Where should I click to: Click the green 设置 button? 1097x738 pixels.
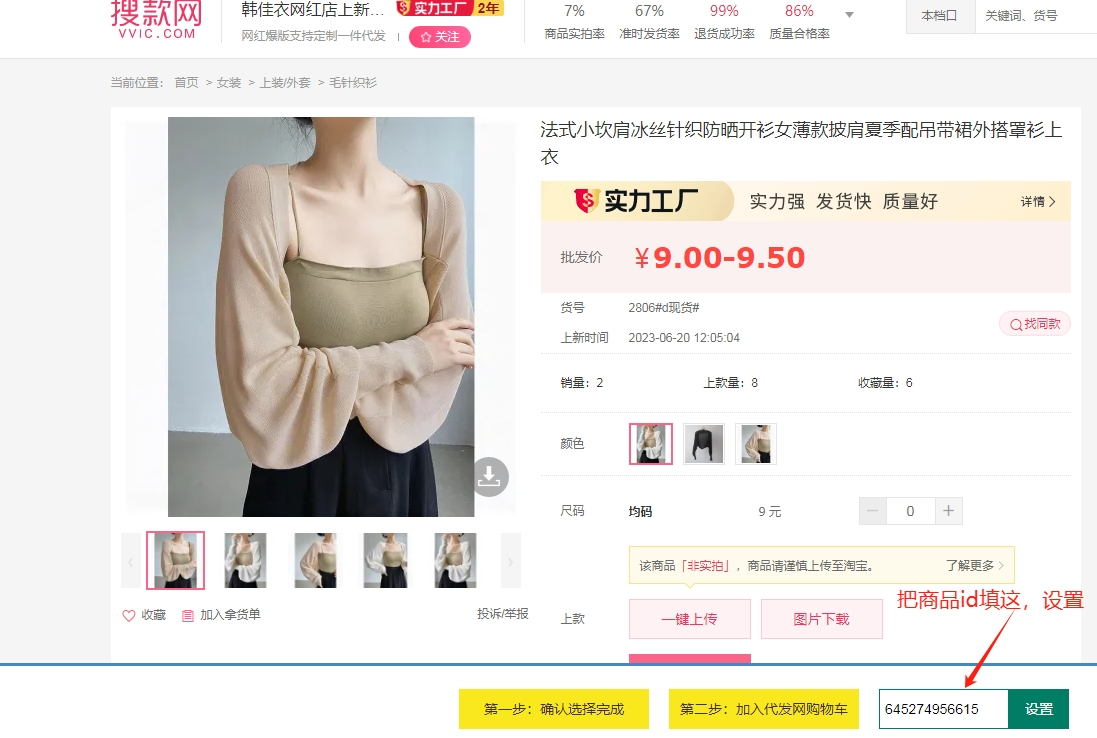[x=1038, y=709]
